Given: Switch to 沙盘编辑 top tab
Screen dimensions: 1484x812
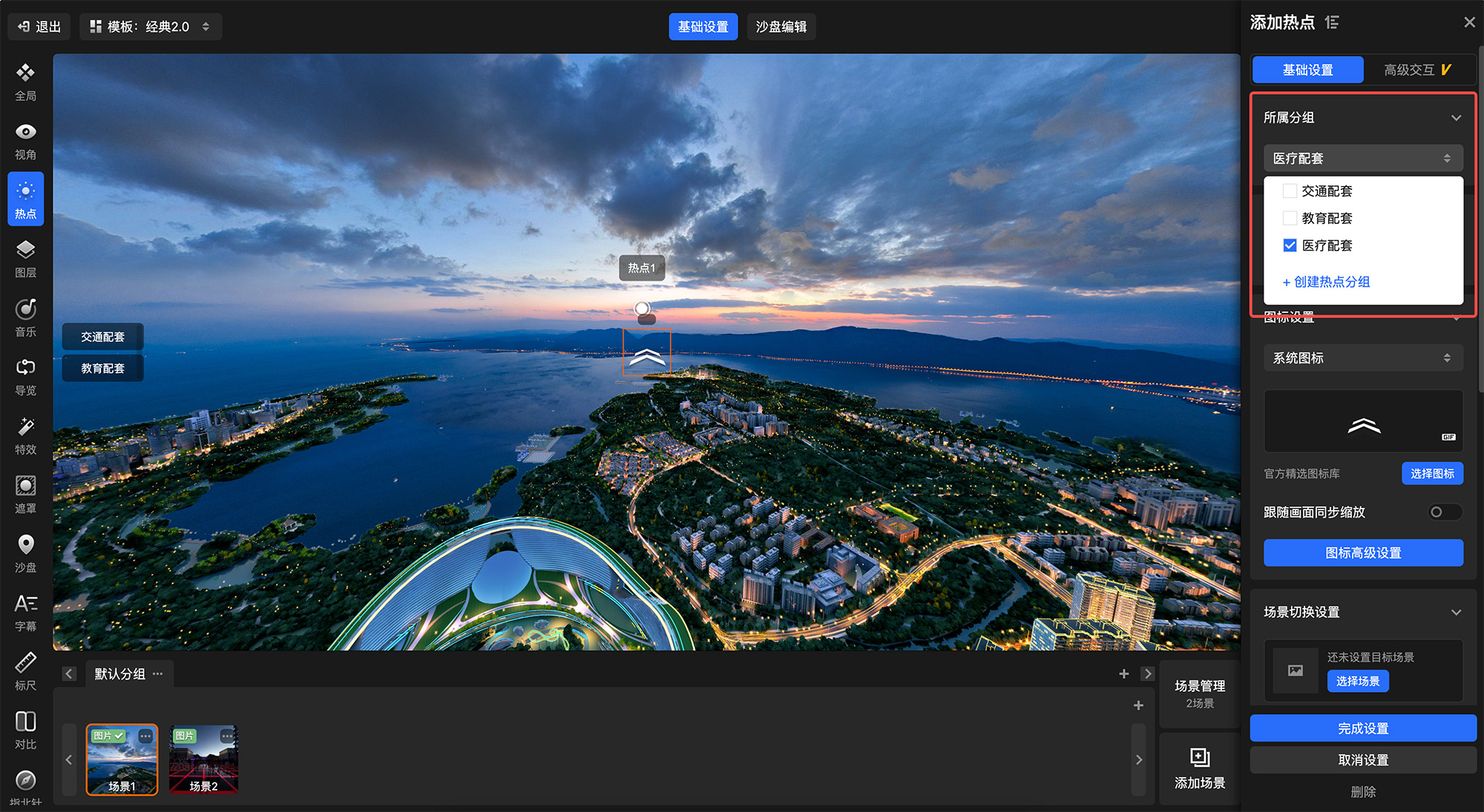Looking at the screenshot, I should point(781,27).
